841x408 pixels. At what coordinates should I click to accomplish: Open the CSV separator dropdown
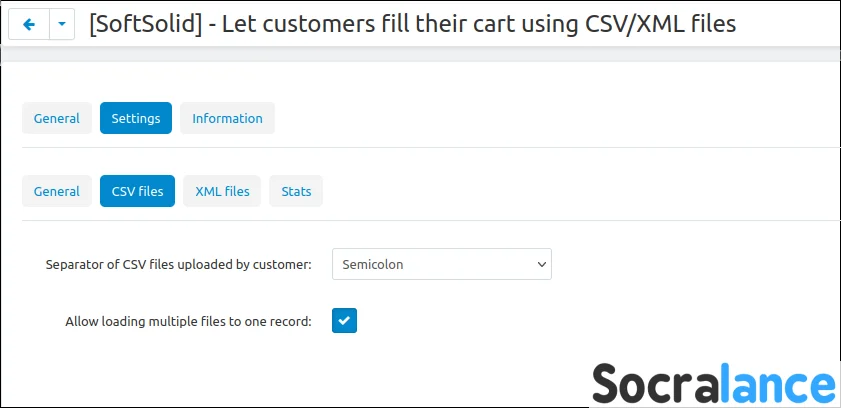(441, 265)
